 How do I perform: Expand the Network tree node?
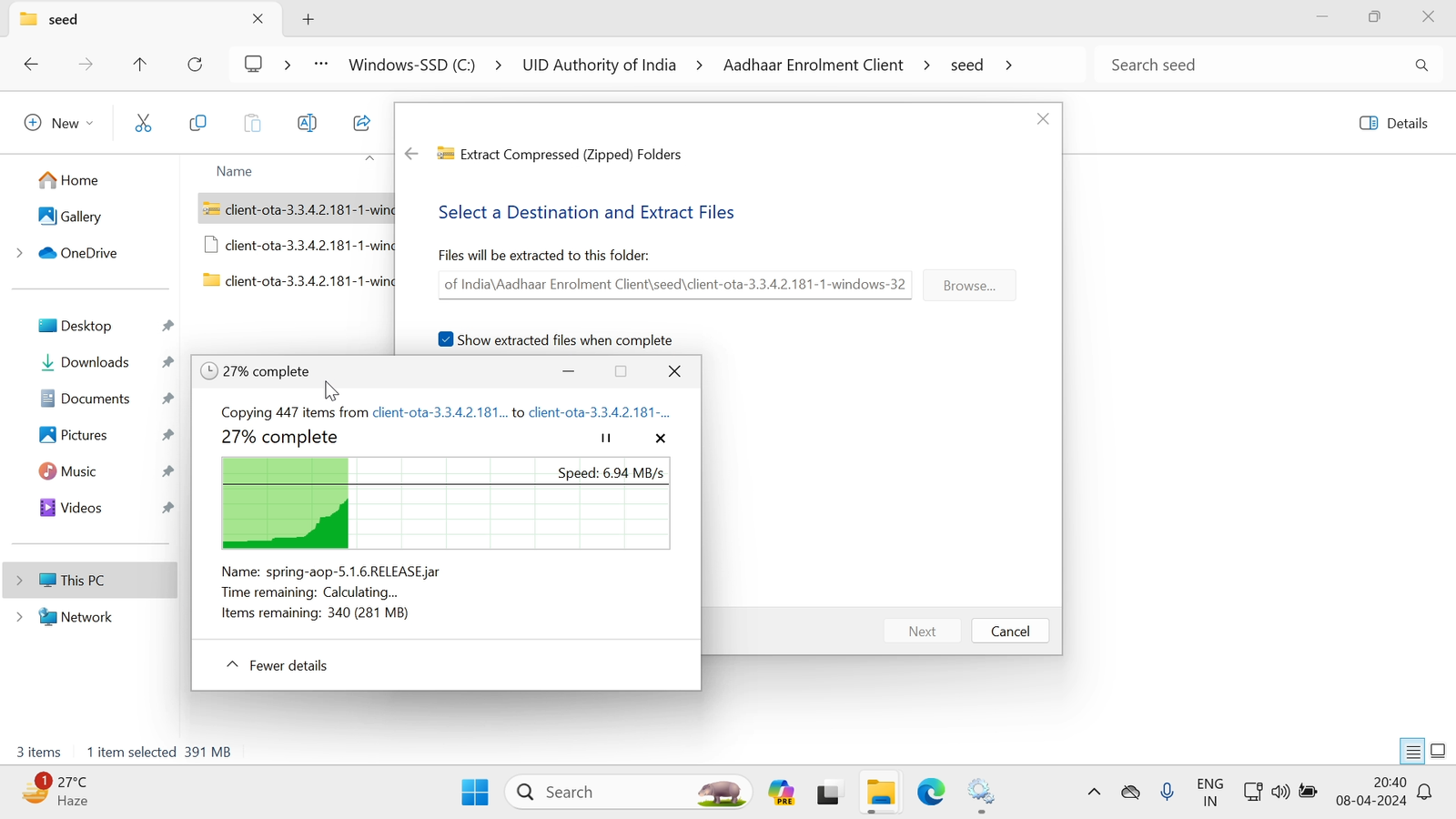tap(19, 617)
